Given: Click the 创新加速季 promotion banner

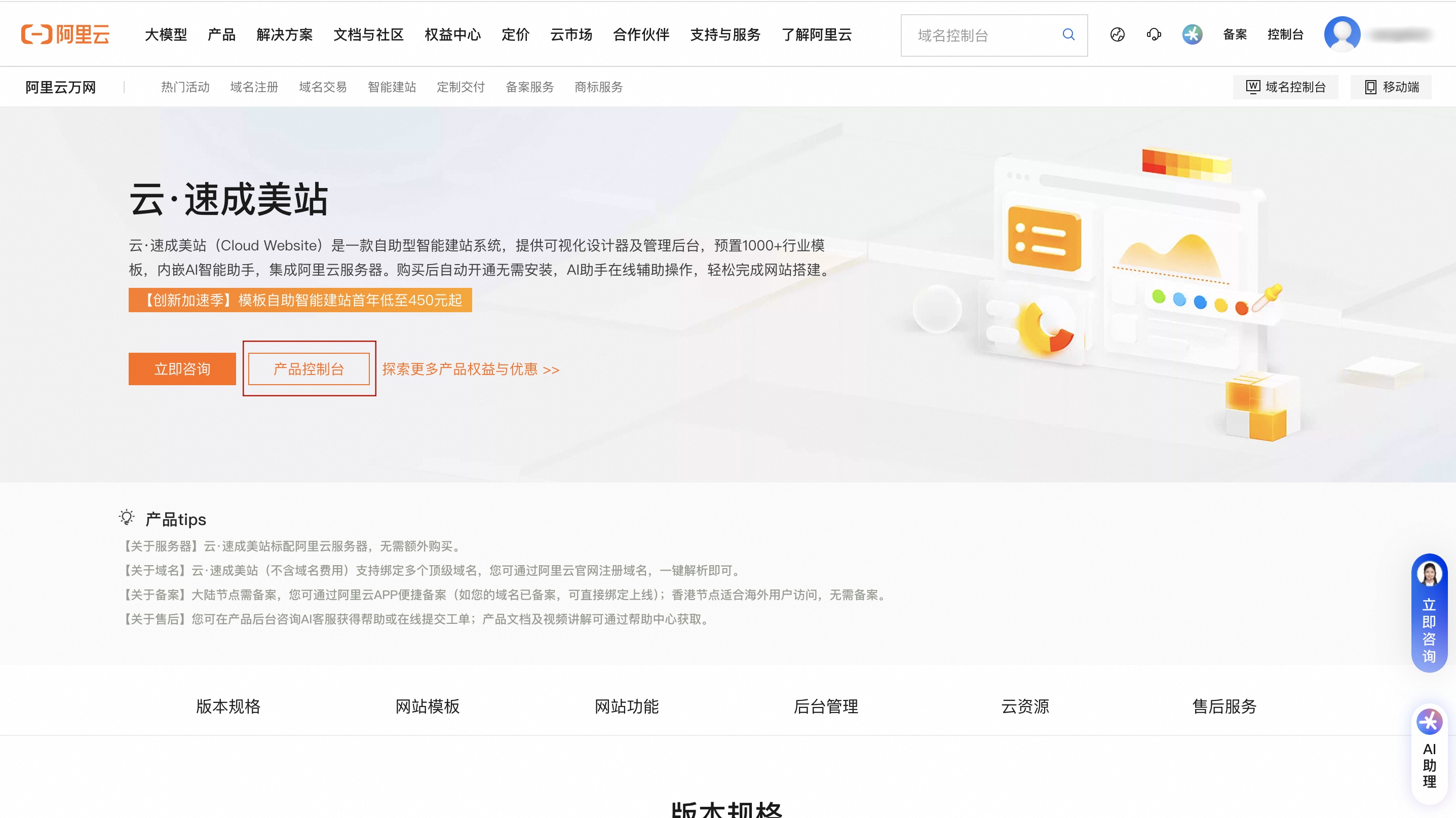Looking at the screenshot, I should (300, 300).
